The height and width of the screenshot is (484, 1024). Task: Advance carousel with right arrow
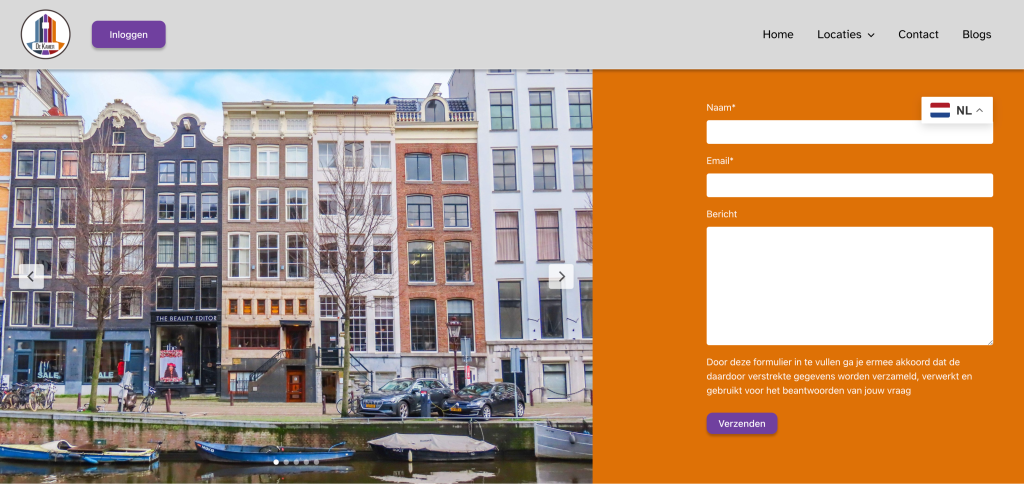[x=561, y=276]
